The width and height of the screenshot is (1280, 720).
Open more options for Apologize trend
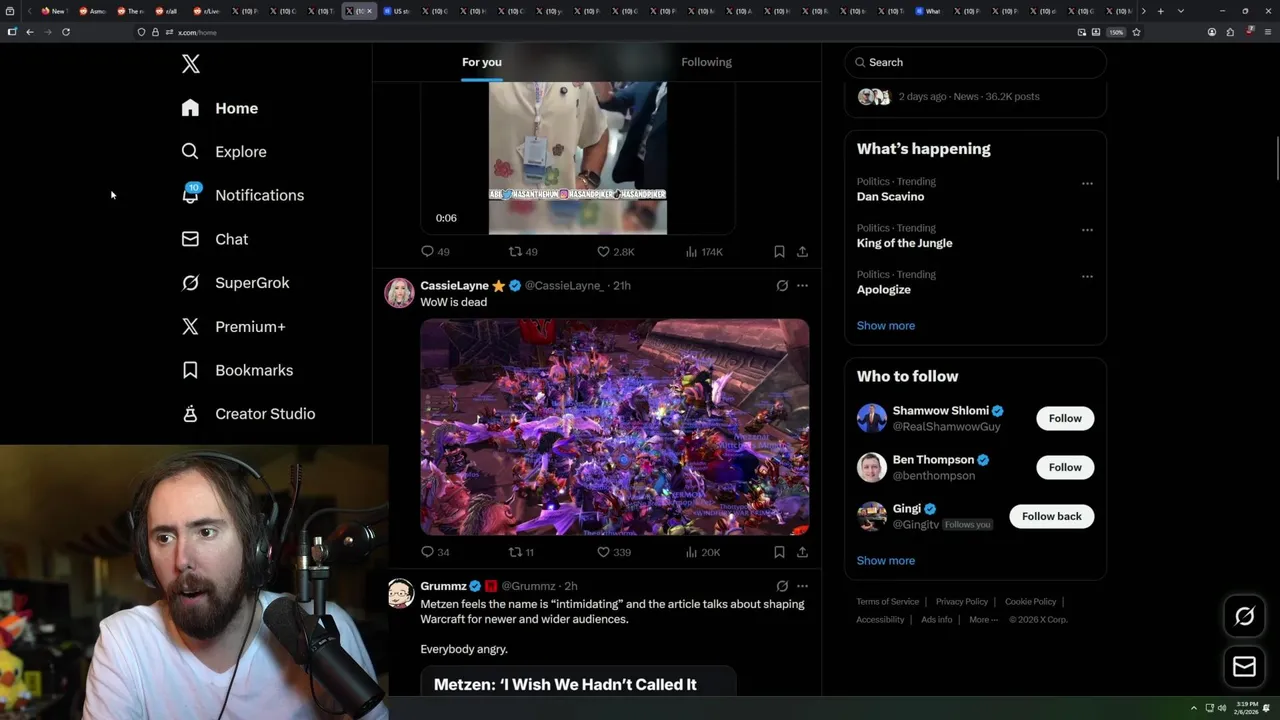1087,276
